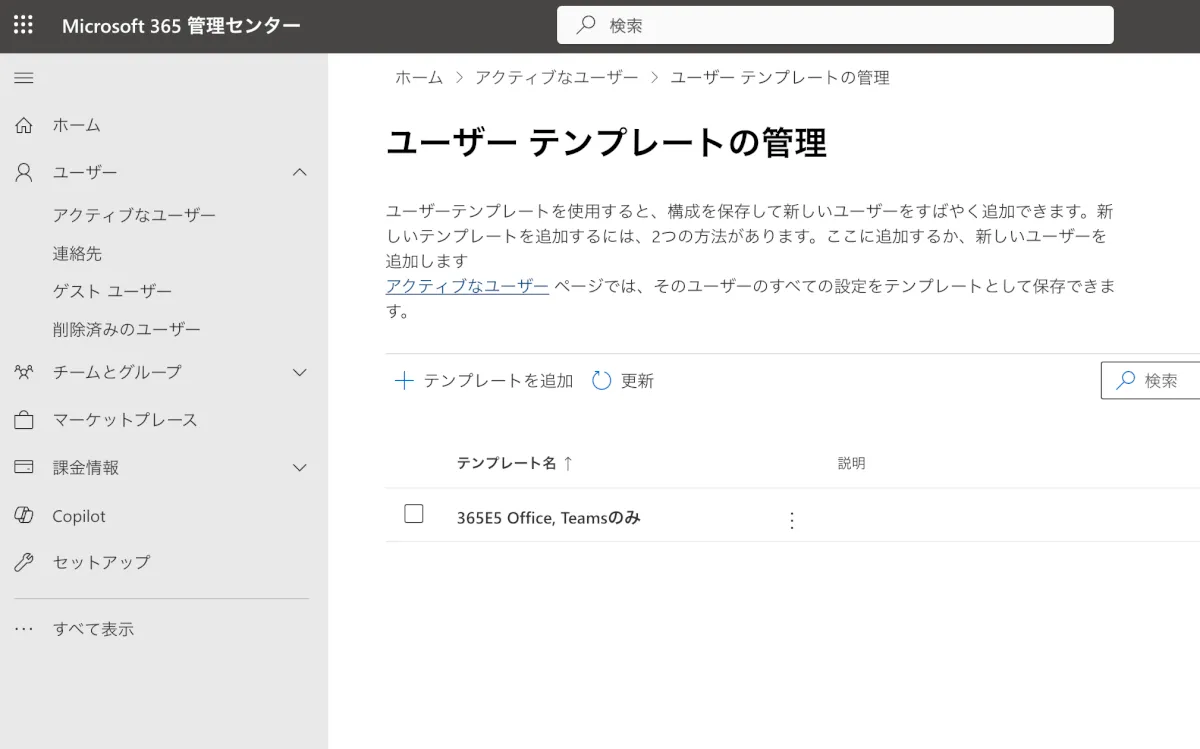The height and width of the screenshot is (749, 1200).
Task: Collapse the ユーザー section chevron
Action: point(299,172)
